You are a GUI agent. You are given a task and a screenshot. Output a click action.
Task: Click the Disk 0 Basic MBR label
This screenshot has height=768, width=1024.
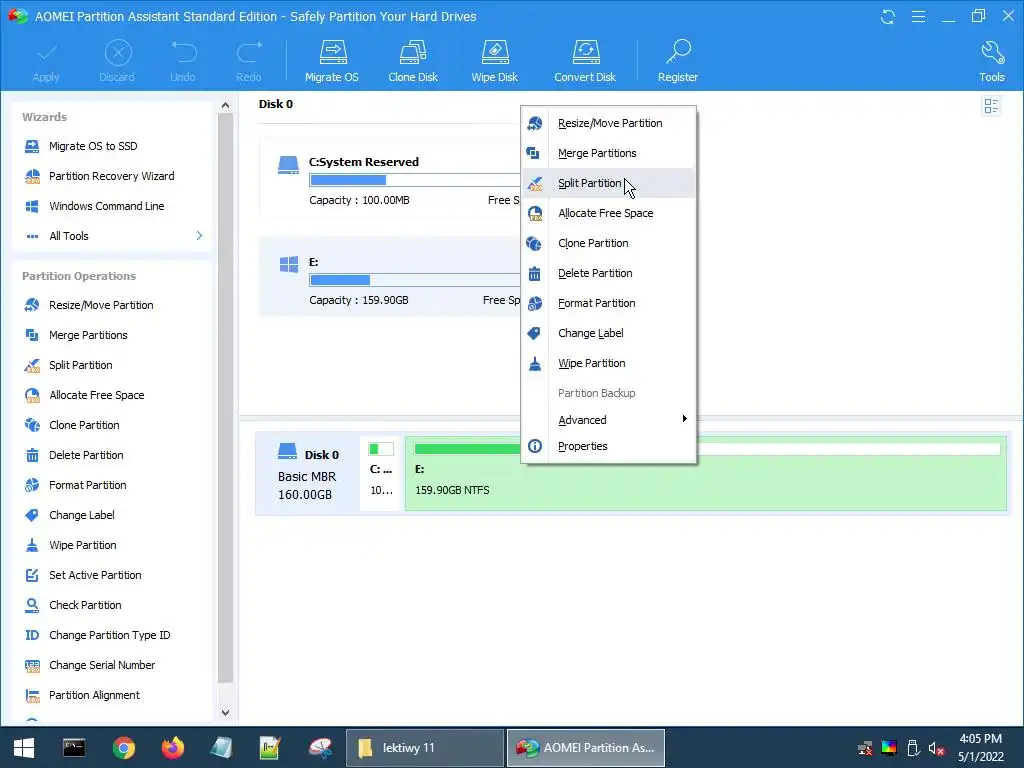(x=308, y=474)
